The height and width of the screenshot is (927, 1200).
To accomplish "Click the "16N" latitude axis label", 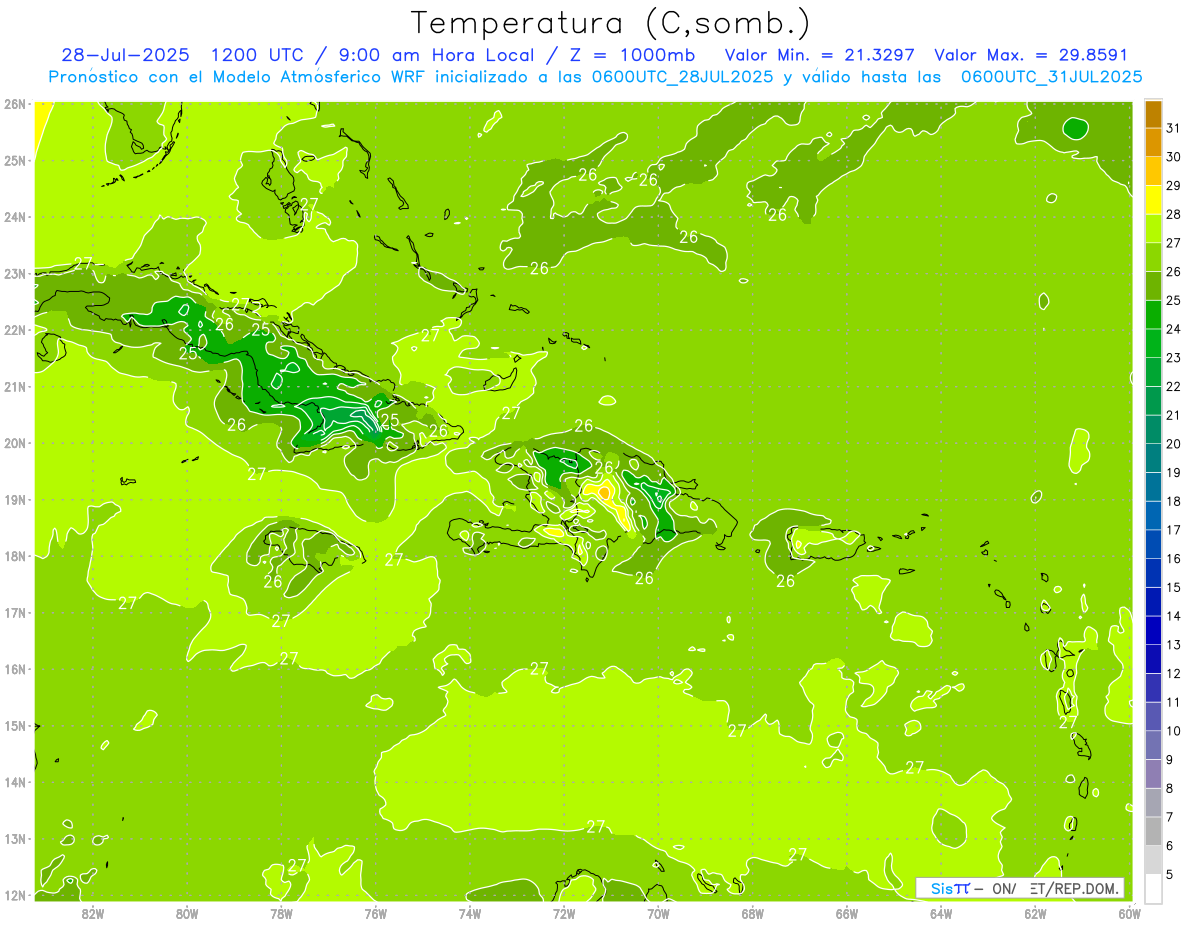I will pos(14,669).
